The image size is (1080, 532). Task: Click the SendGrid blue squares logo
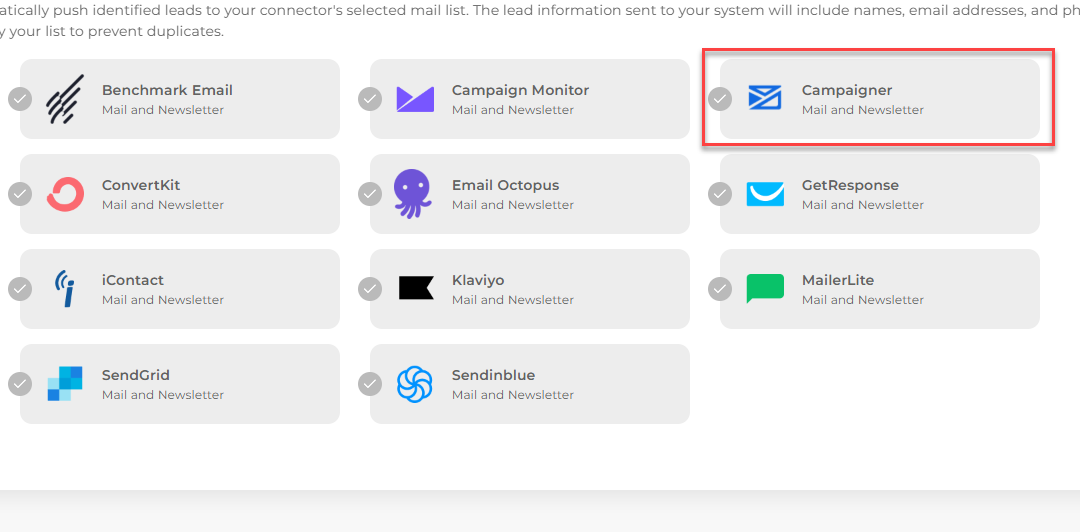[65, 384]
